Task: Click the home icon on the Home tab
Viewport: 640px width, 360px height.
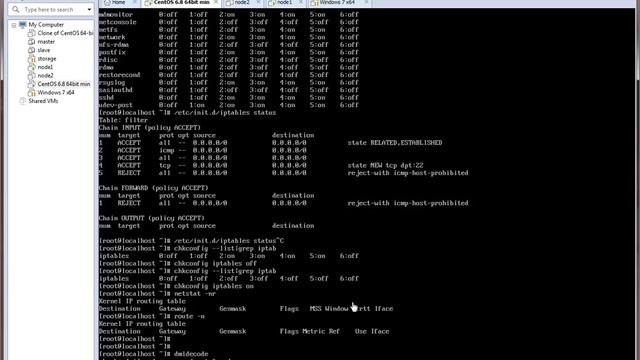Action: [107, 3]
